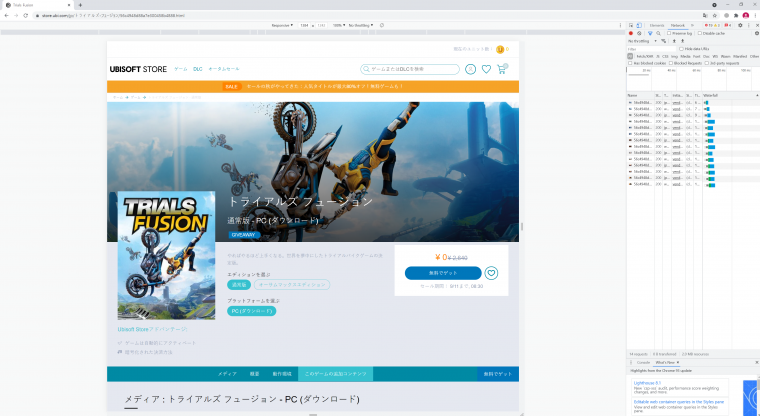Click the export HAR download arrow icon

682,41
